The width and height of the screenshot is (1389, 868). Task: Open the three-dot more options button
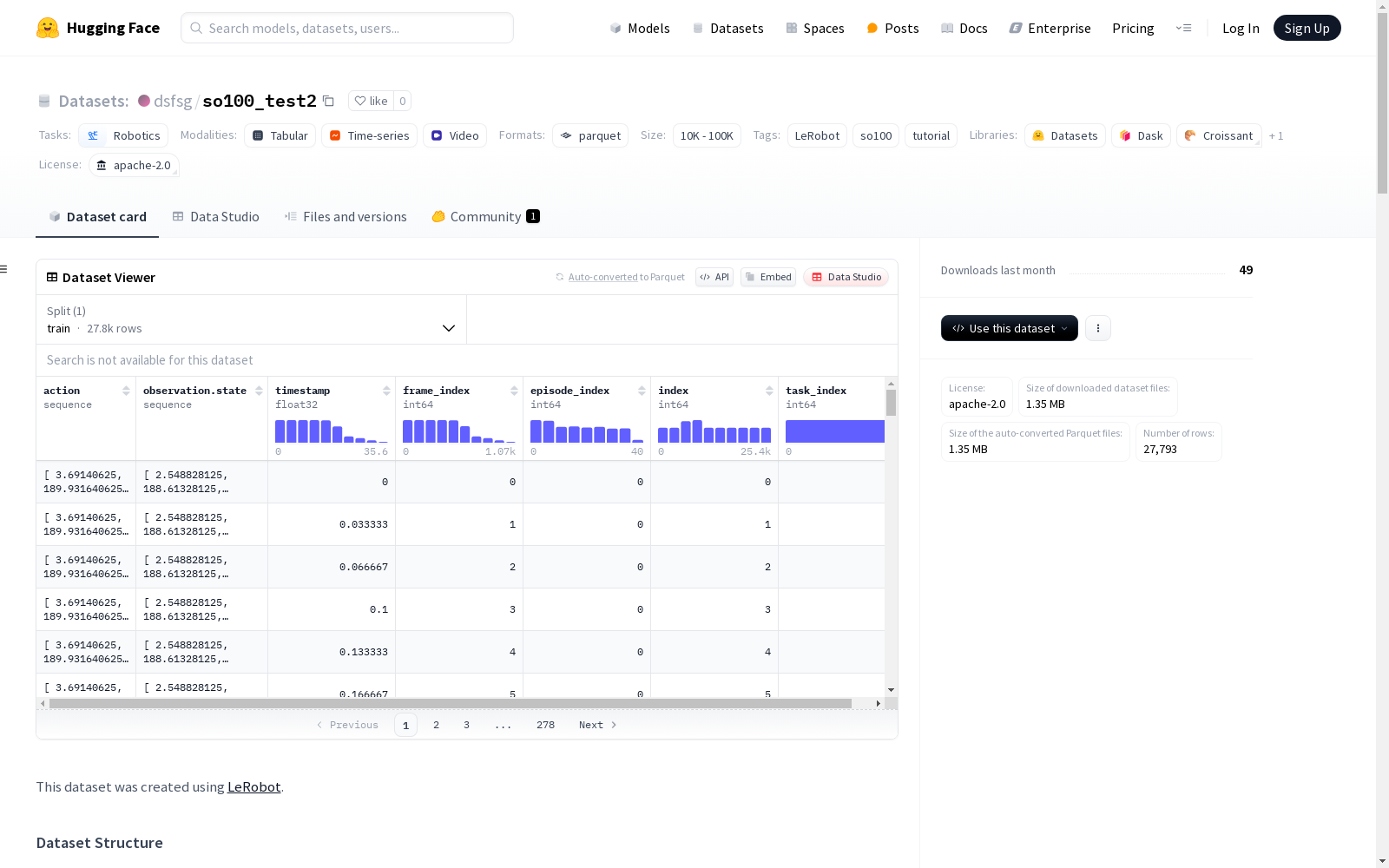pos(1098,328)
